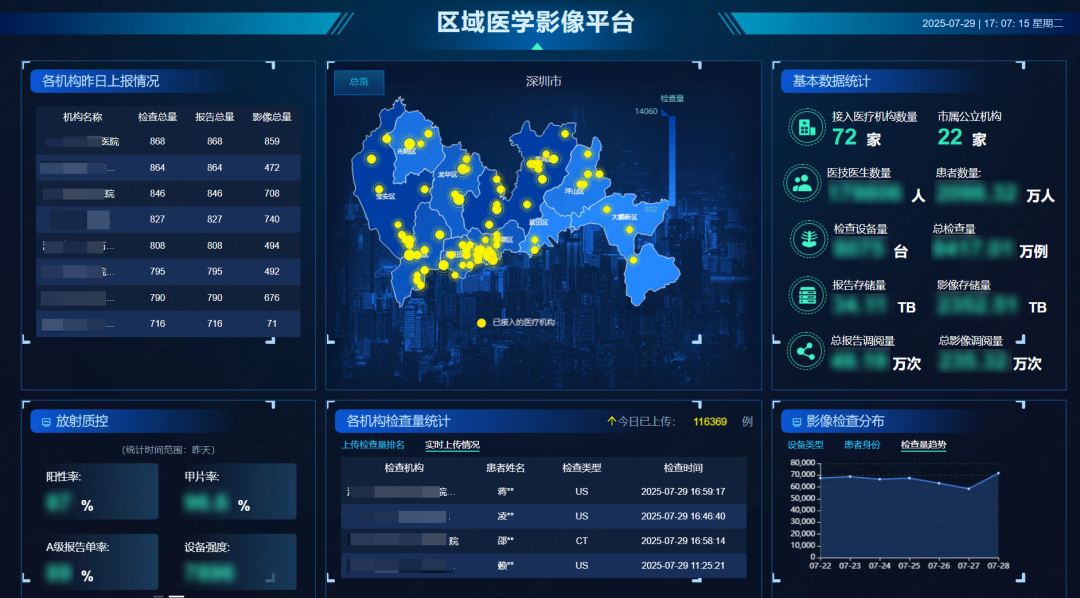Click the upload arrow icon beside 今日已上传
This screenshot has width=1080, height=598.
(611, 422)
